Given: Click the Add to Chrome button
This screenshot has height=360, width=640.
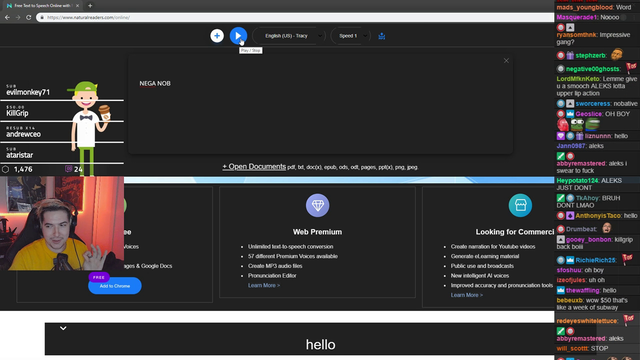Looking at the screenshot, I should click(115, 286).
